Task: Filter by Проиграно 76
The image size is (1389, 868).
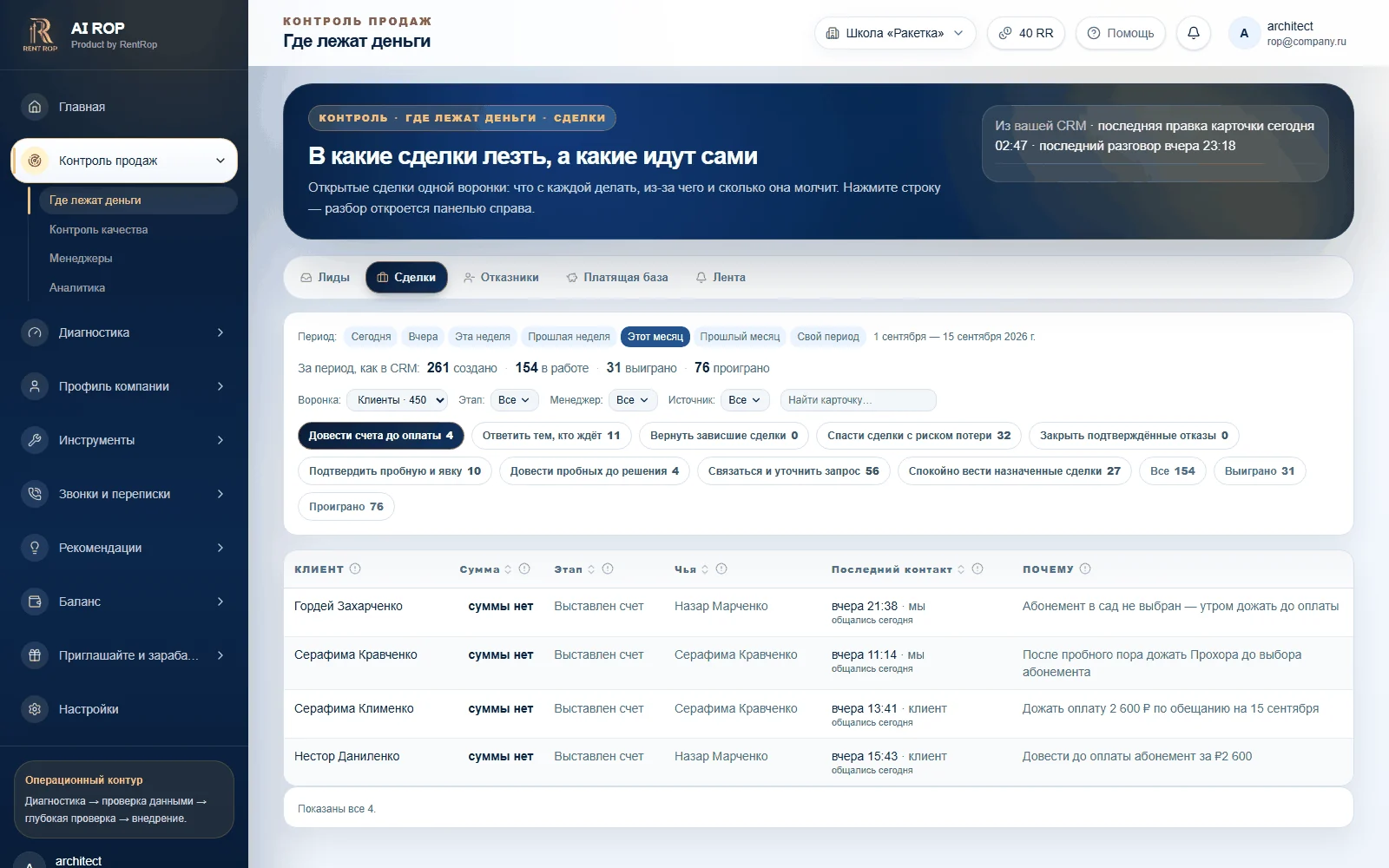Action: coord(346,507)
